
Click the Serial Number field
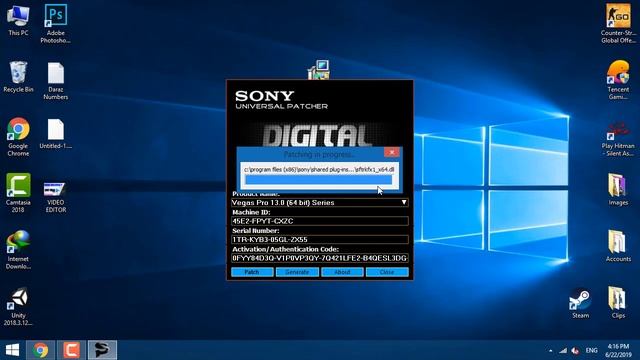(x=320, y=240)
